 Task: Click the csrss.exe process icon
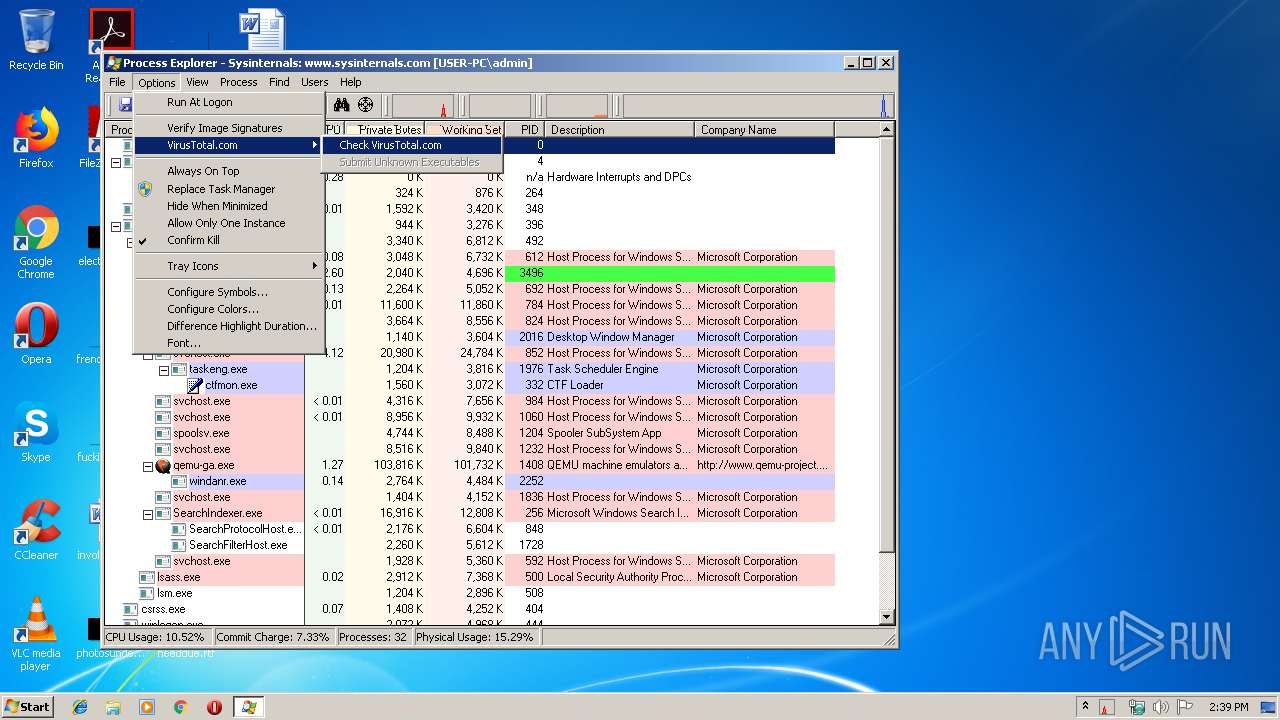[131, 609]
